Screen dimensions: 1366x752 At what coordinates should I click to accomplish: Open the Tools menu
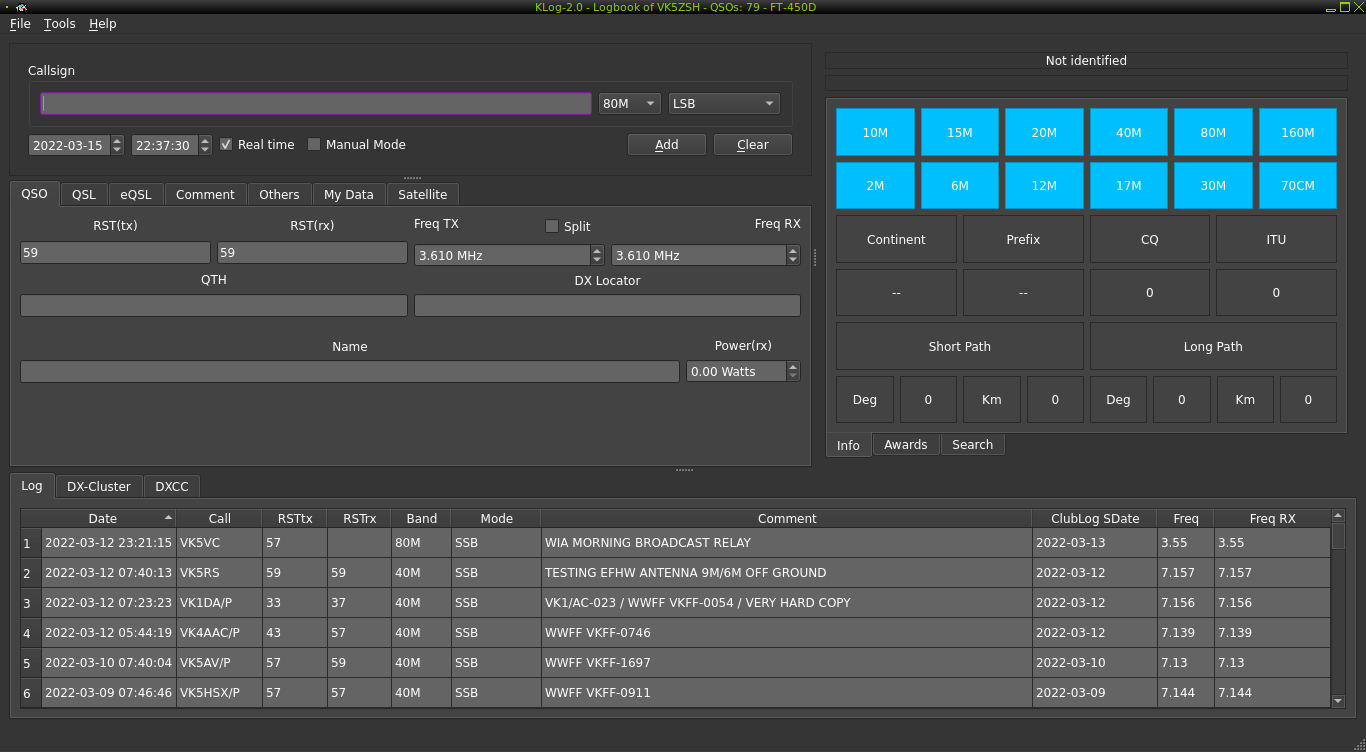coord(59,24)
